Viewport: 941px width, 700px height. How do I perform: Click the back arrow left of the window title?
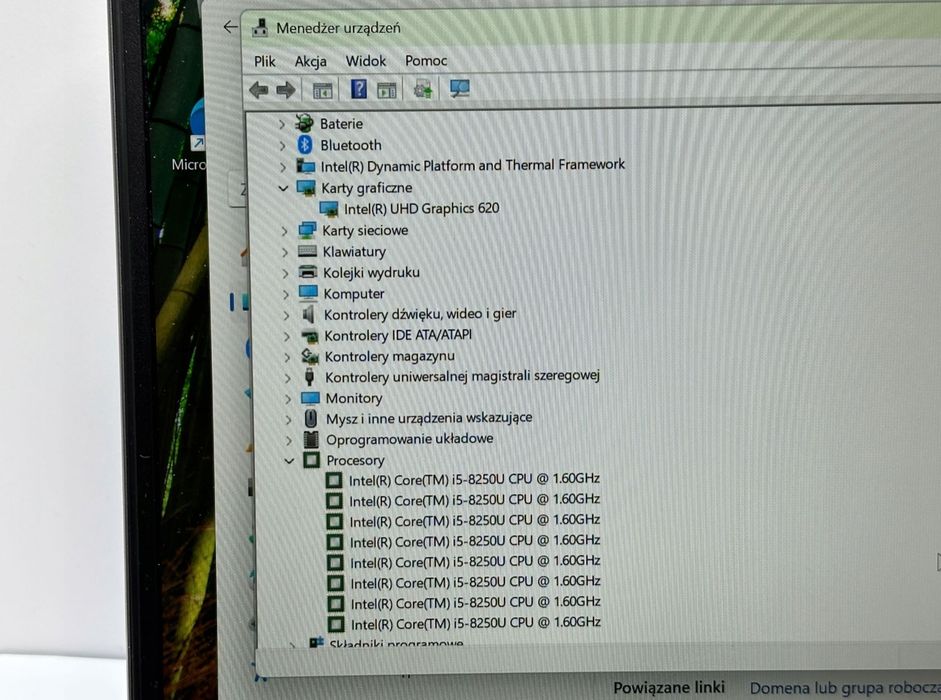tap(230, 26)
